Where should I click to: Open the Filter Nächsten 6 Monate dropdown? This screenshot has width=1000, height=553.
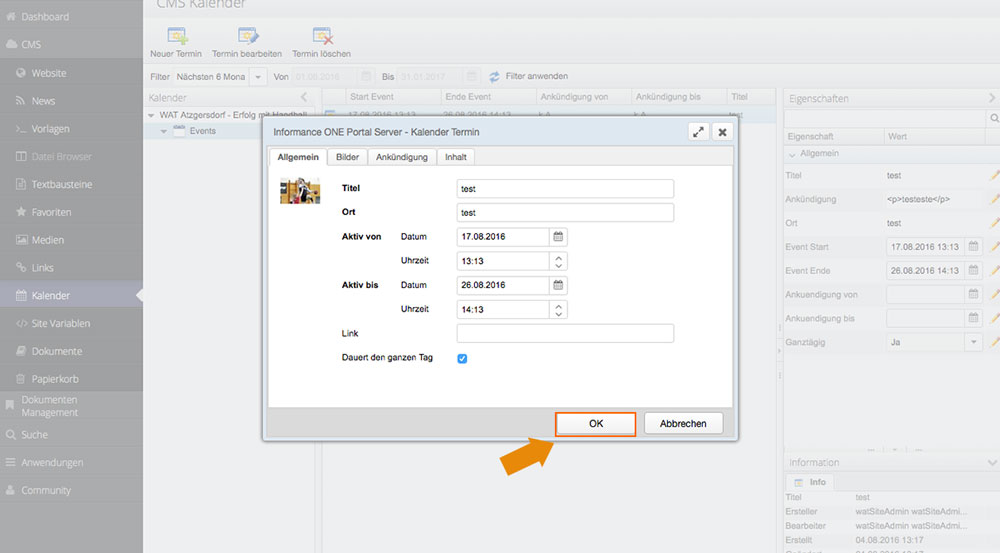pyautogui.click(x=258, y=76)
